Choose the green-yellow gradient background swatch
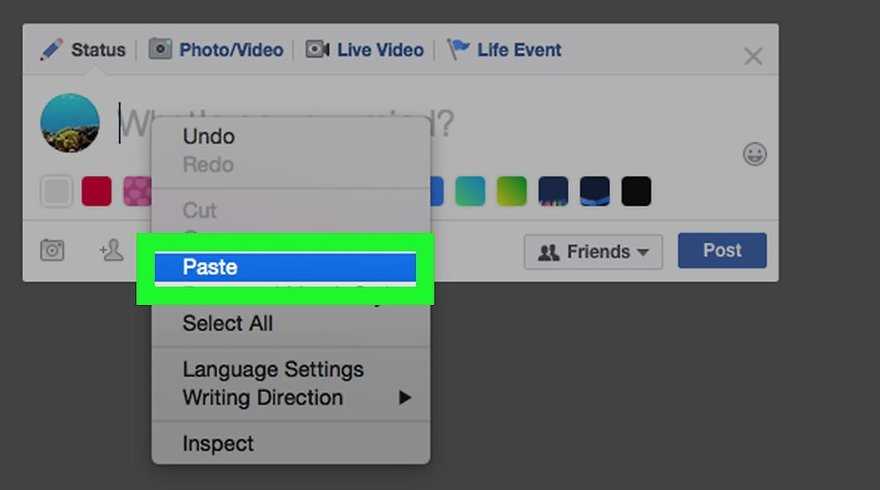 click(x=511, y=191)
